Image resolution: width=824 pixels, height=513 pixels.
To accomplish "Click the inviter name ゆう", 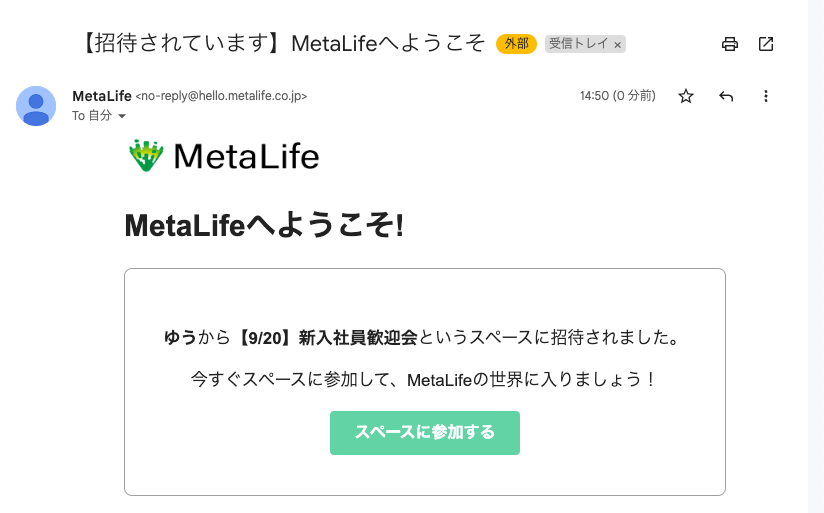I will (180, 337).
